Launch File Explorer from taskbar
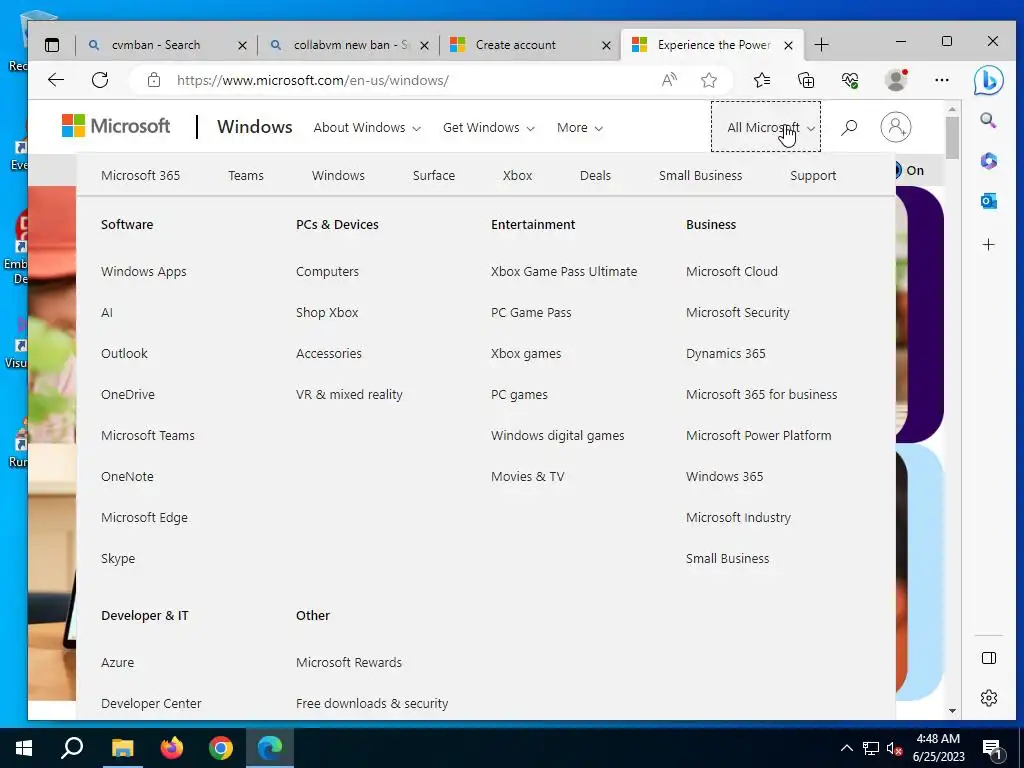The width and height of the screenshot is (1024, 768). [122, 748]
